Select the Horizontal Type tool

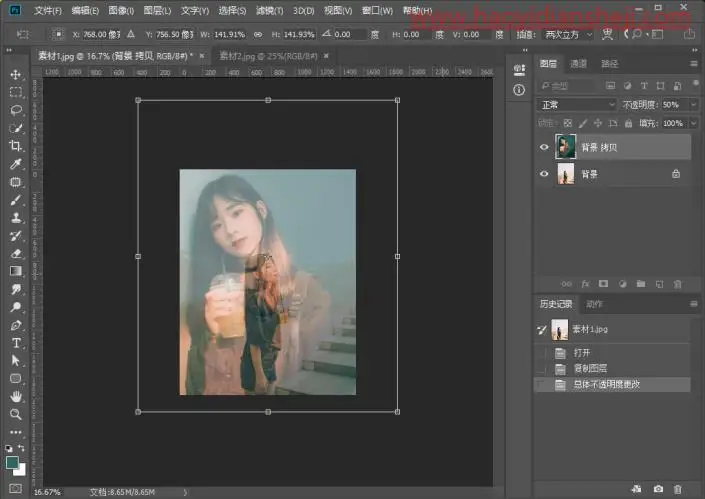click(x=16, y=343)
